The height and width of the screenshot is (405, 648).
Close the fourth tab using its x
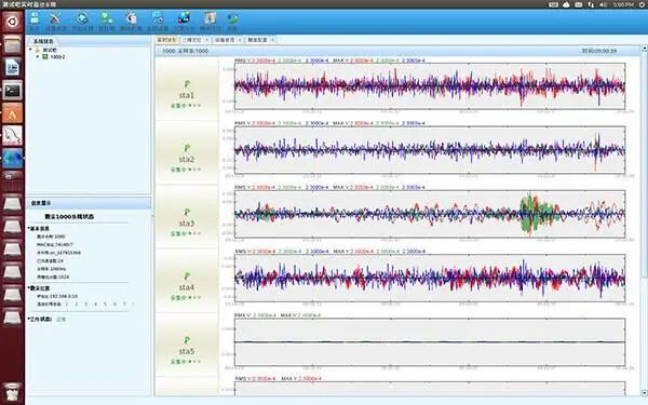(x=271, y=38)
